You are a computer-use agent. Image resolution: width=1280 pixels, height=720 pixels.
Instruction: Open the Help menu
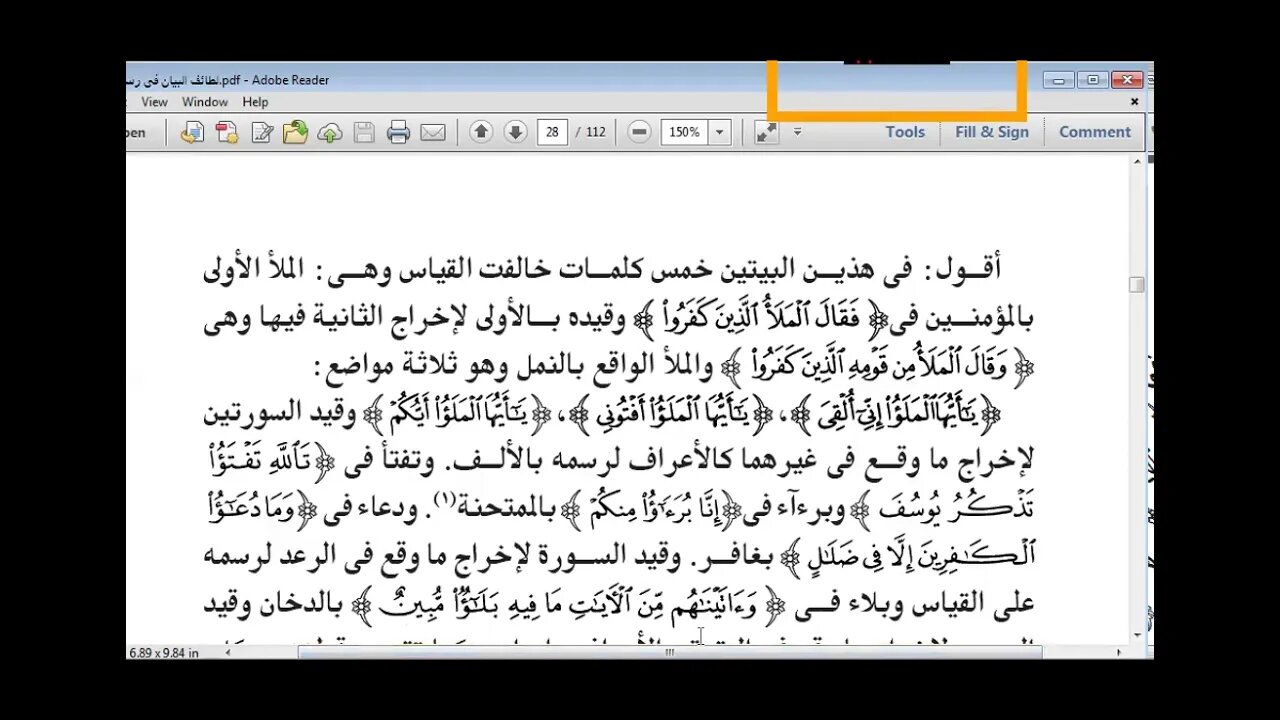[255, 102]
